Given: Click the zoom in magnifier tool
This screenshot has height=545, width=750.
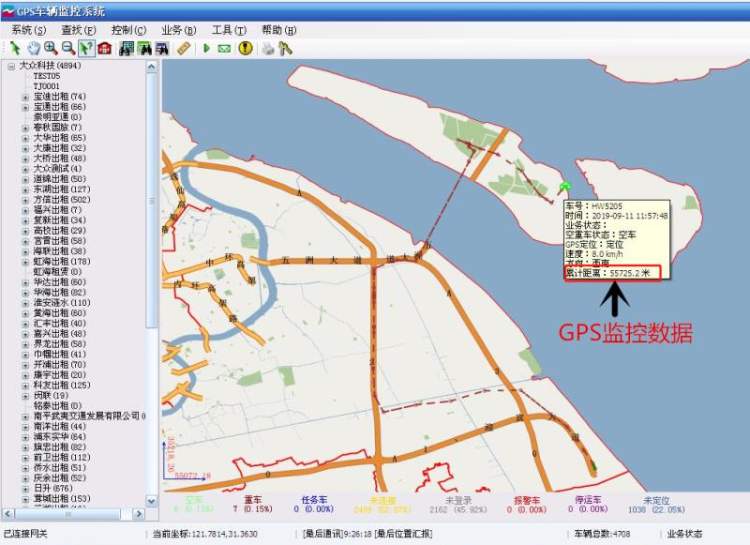Looking at the screenshot, I should 50,48.
